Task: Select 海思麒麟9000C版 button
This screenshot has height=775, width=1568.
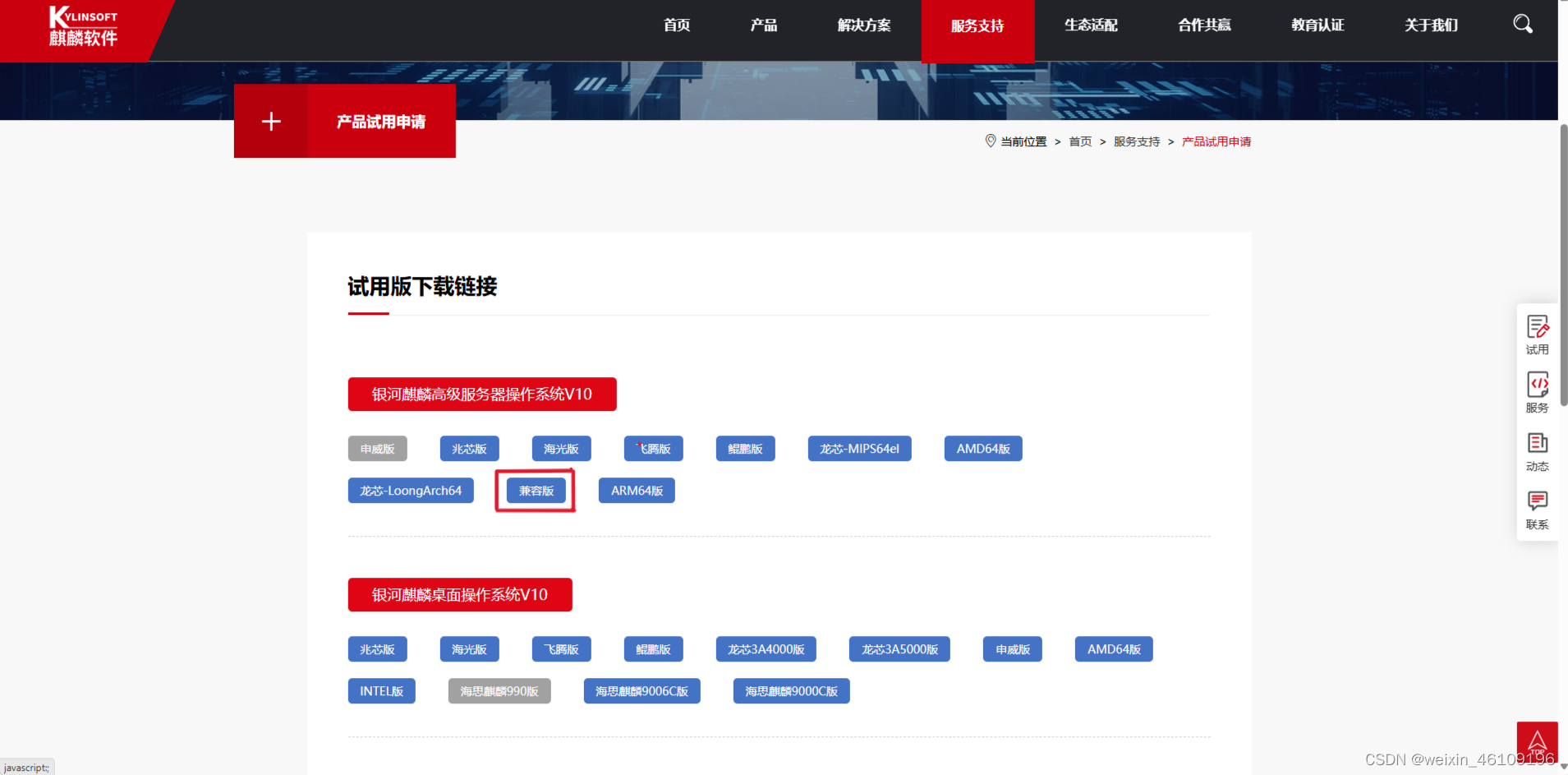Action: click(792, 691)
